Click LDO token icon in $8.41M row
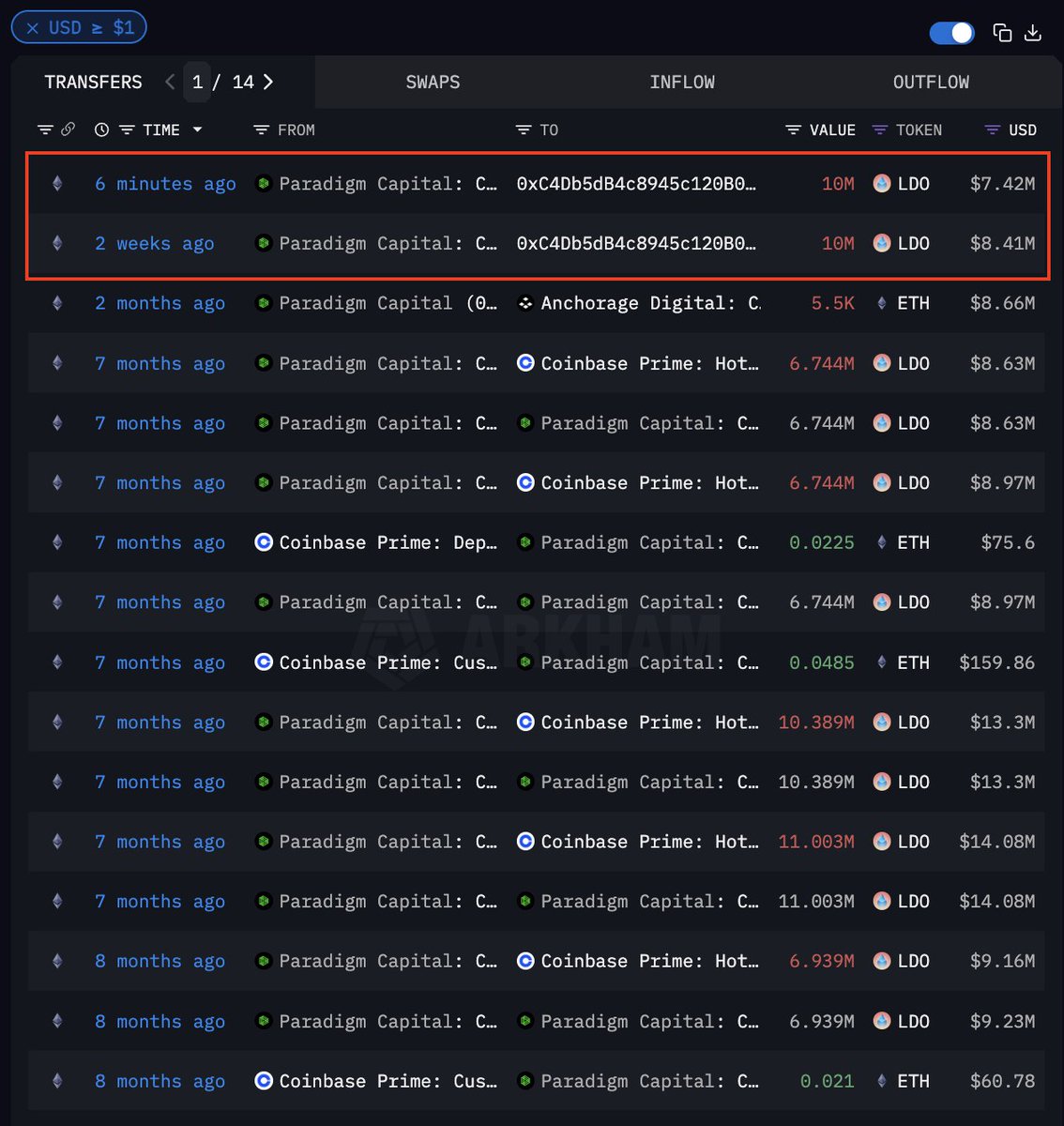 click(882, 244)
